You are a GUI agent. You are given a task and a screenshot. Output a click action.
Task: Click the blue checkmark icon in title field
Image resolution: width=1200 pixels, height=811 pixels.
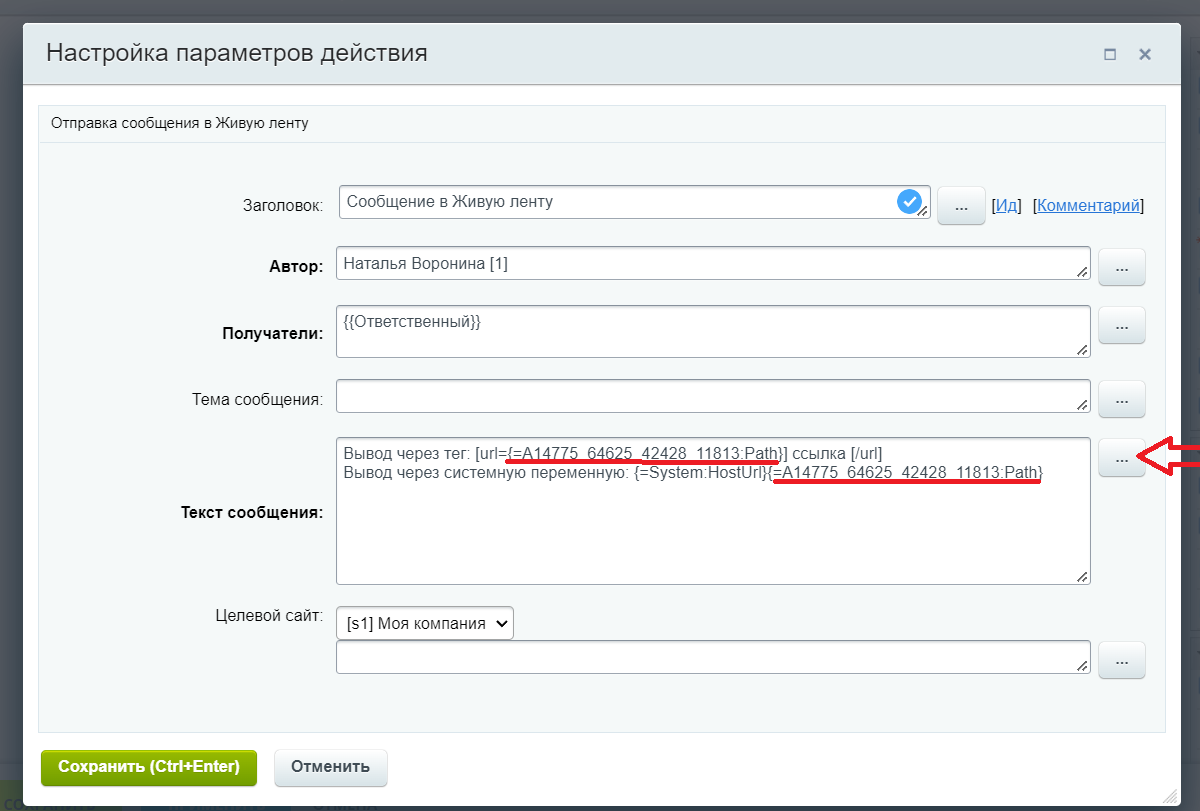pos(909,202)
